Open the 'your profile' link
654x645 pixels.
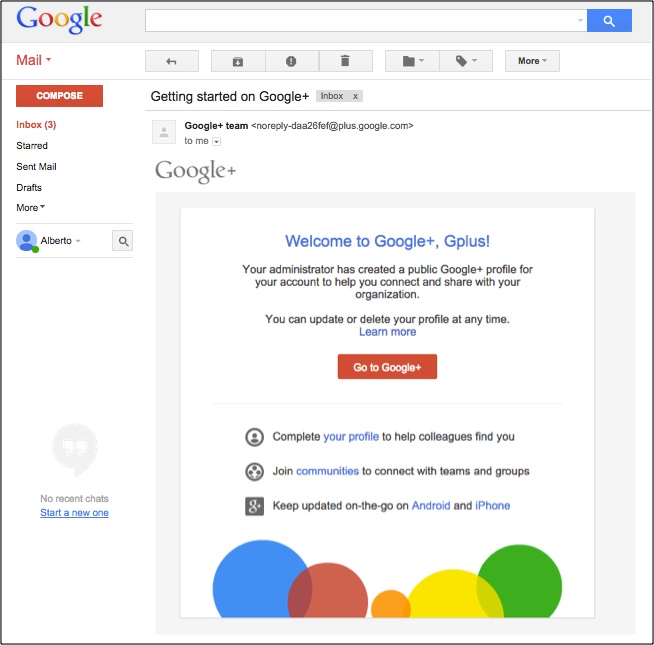[x=351, y=436]
